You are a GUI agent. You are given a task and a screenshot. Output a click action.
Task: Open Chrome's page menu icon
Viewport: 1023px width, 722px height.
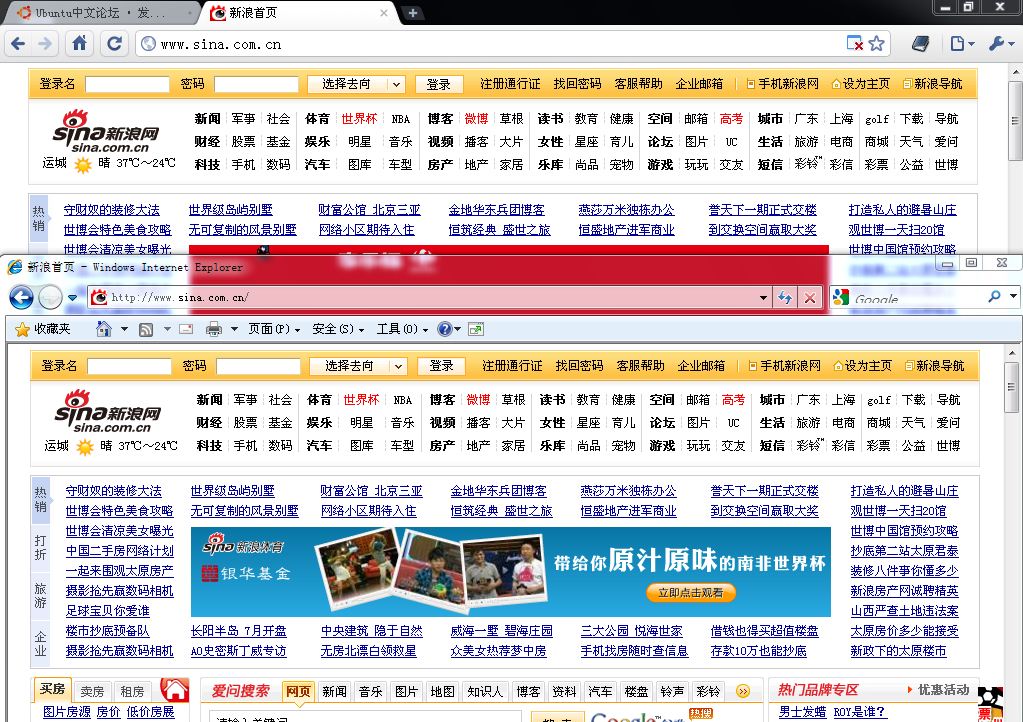click(962, 44)
